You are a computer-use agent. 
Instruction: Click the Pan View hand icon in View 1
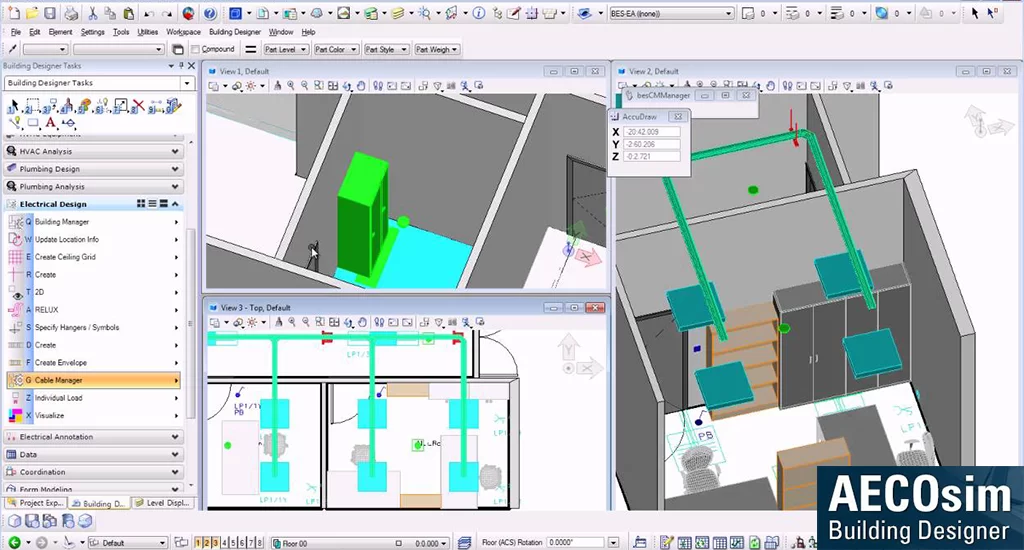click(362, 86)
